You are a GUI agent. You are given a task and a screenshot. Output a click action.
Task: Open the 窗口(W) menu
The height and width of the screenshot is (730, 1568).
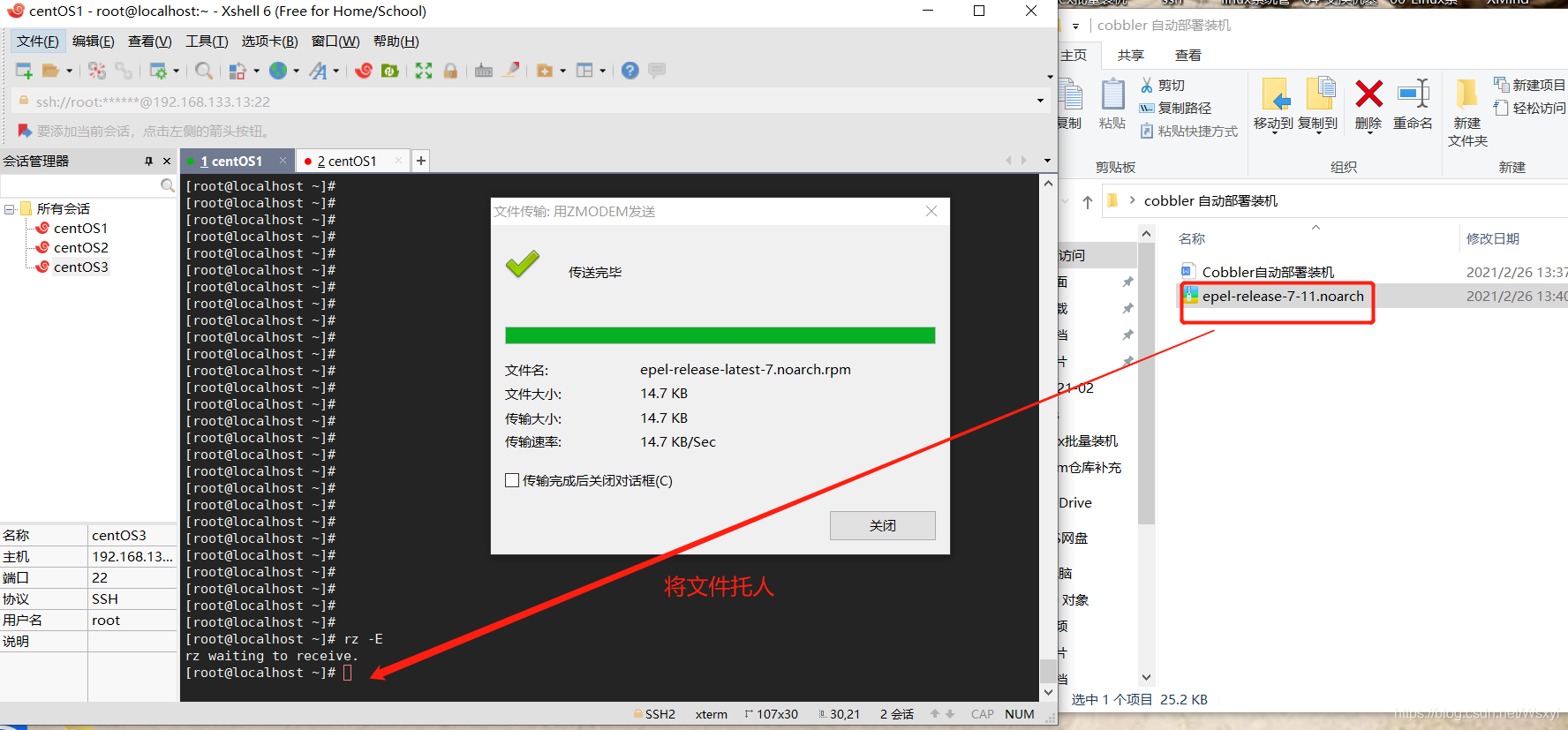[x=335, y=41]
